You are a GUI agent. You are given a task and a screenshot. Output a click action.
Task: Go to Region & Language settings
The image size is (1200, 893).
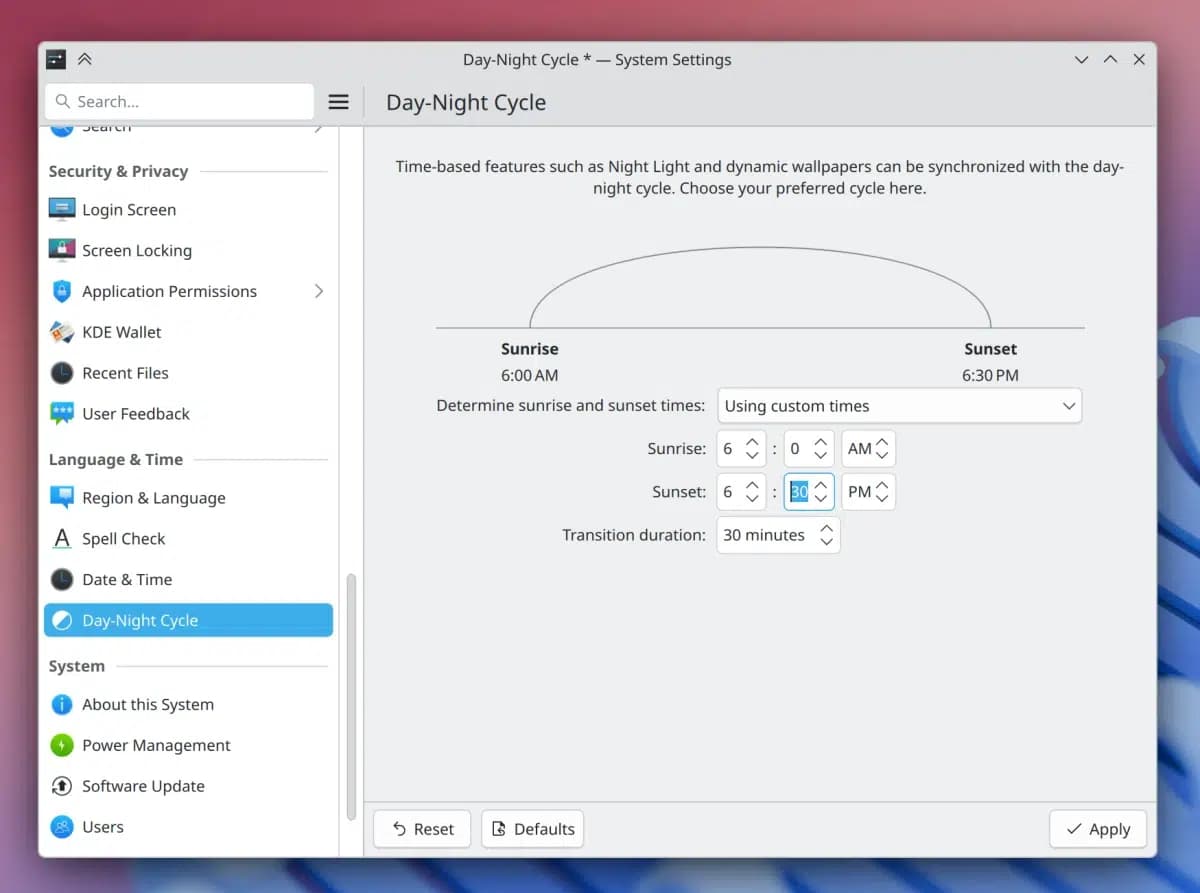(153, 498)
